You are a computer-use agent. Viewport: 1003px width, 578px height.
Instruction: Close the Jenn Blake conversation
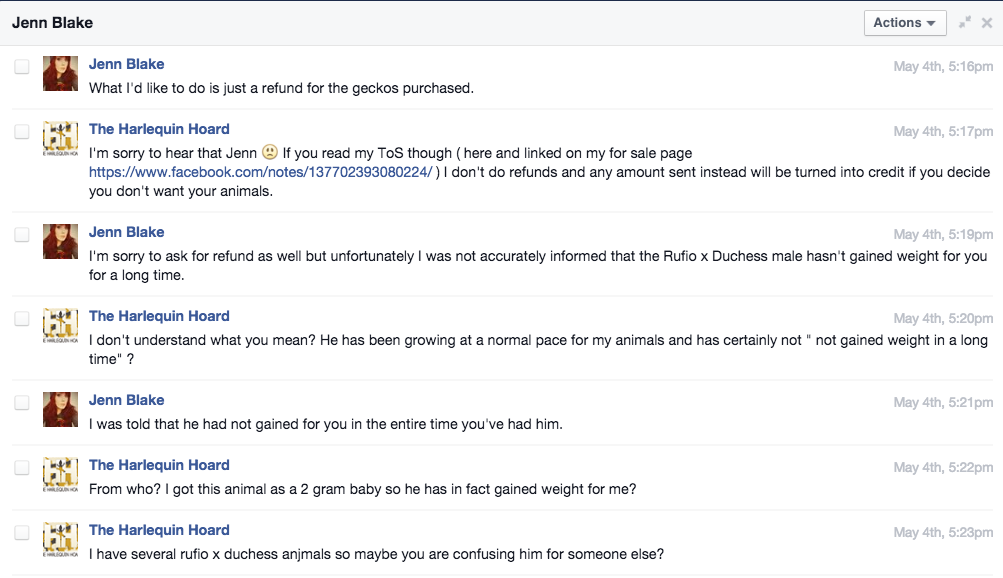click(987, 23)
